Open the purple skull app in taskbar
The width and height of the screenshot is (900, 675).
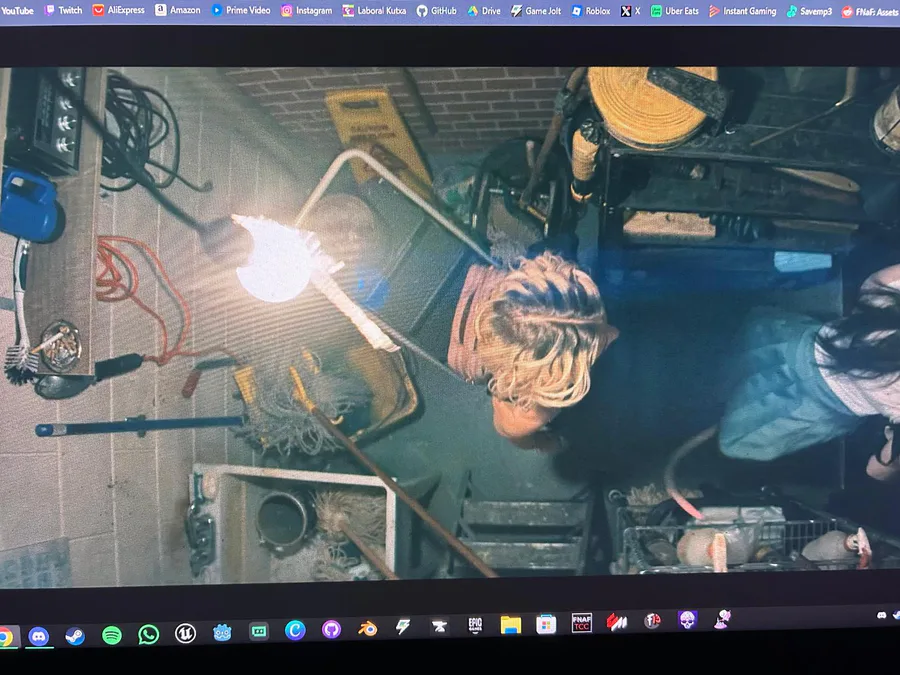pos(687,619)
